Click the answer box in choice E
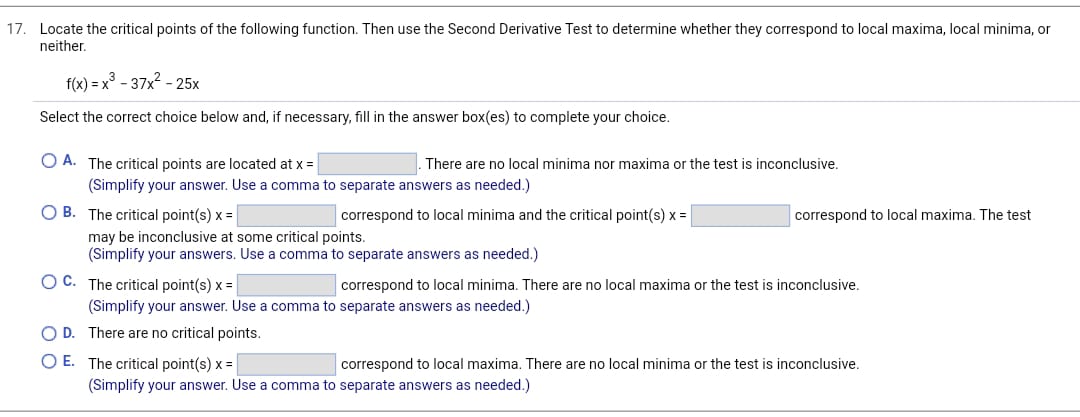 point(287,364)
